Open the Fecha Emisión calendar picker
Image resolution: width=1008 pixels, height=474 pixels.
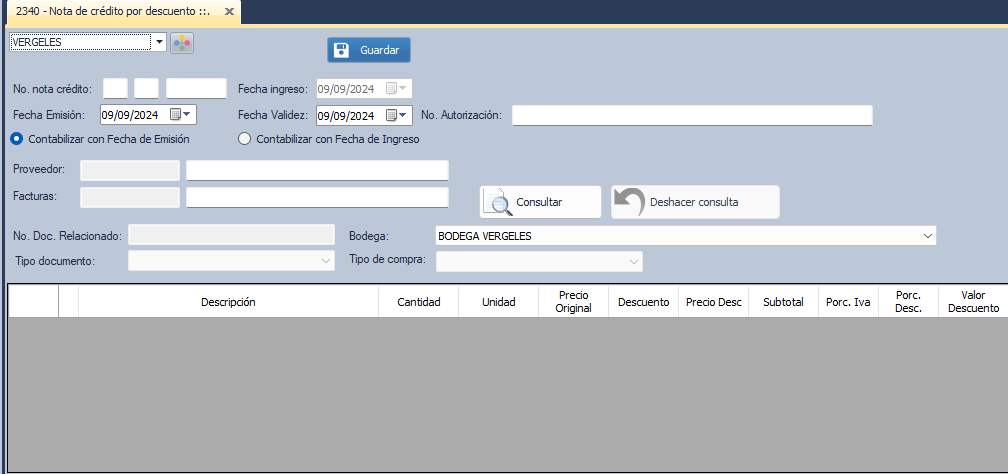182,115
